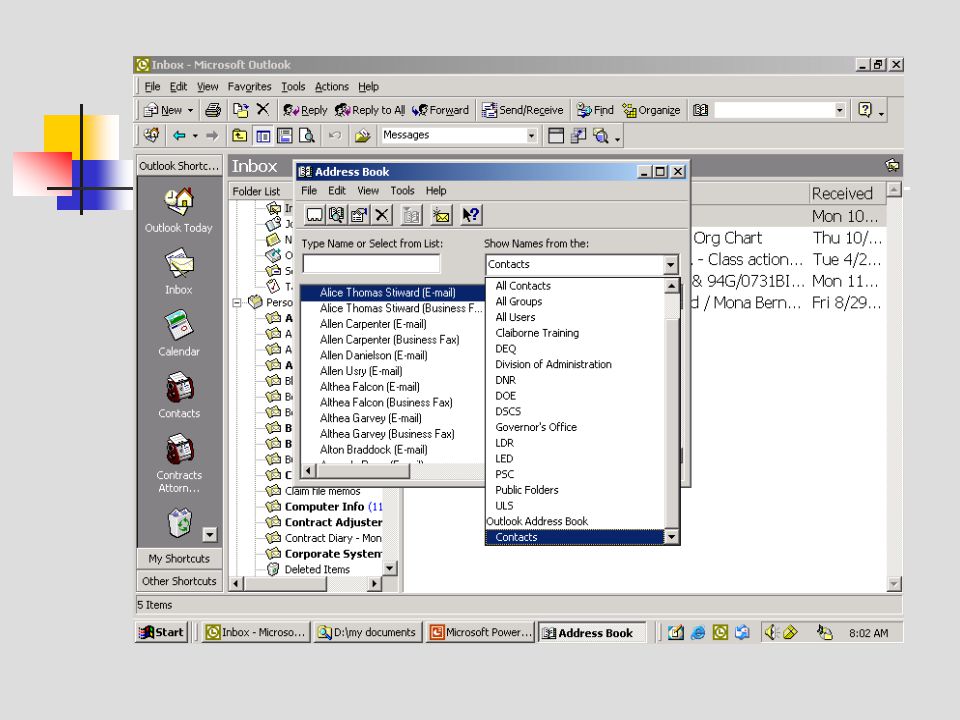Screen dimensions: 960x720
Task: Click the New Entry icon in Address Book
Action: tap(314, 215)
